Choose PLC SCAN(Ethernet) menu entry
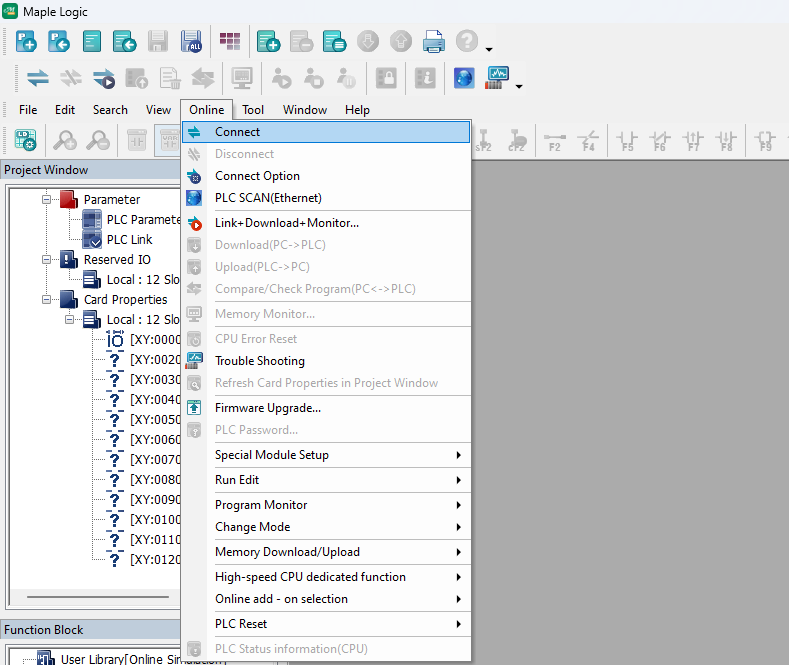Screen dimensions: 789x665 pyautogui.click(x=326, y=198)
